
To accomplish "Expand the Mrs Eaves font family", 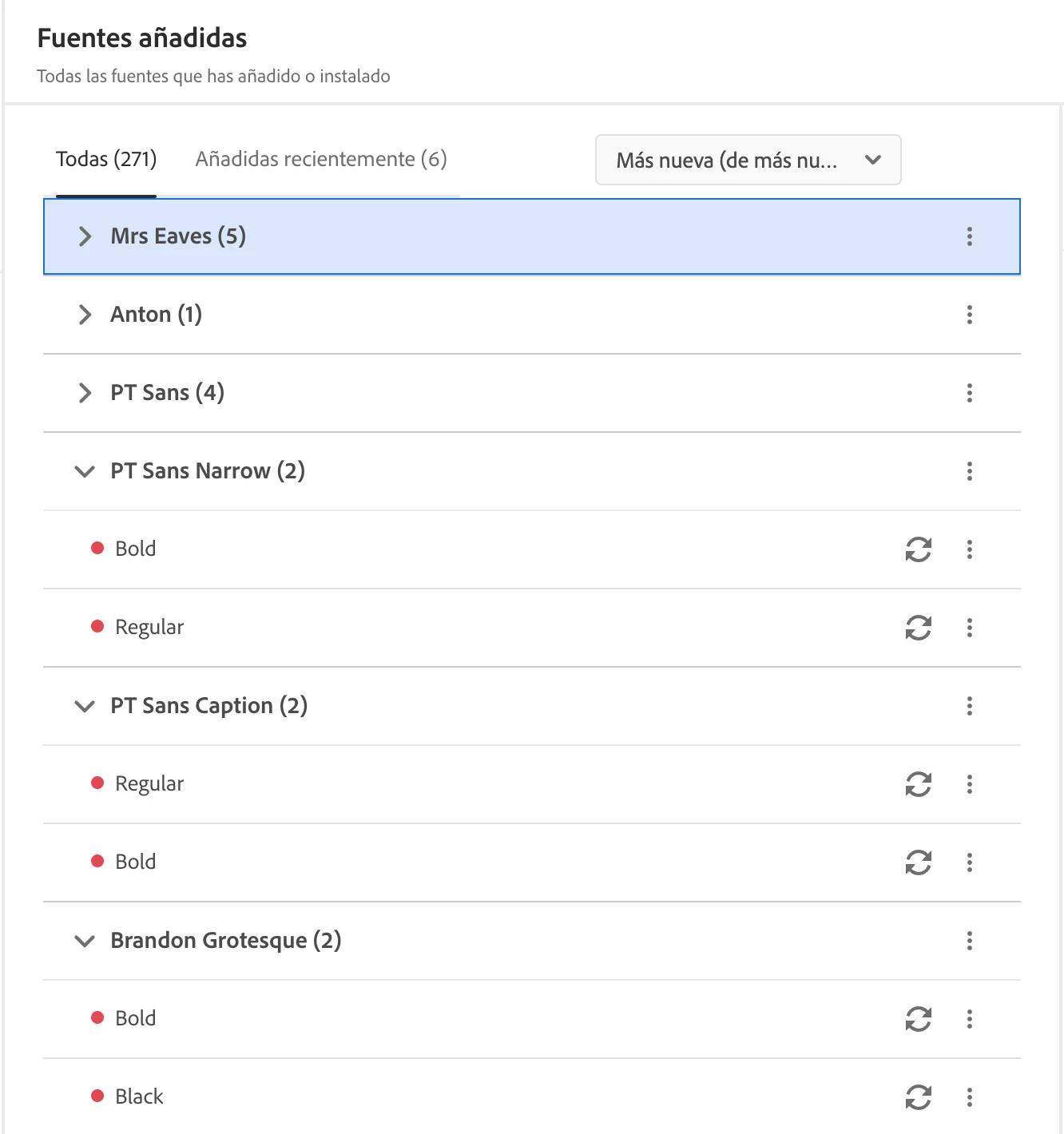I will (x=85, y=236).
